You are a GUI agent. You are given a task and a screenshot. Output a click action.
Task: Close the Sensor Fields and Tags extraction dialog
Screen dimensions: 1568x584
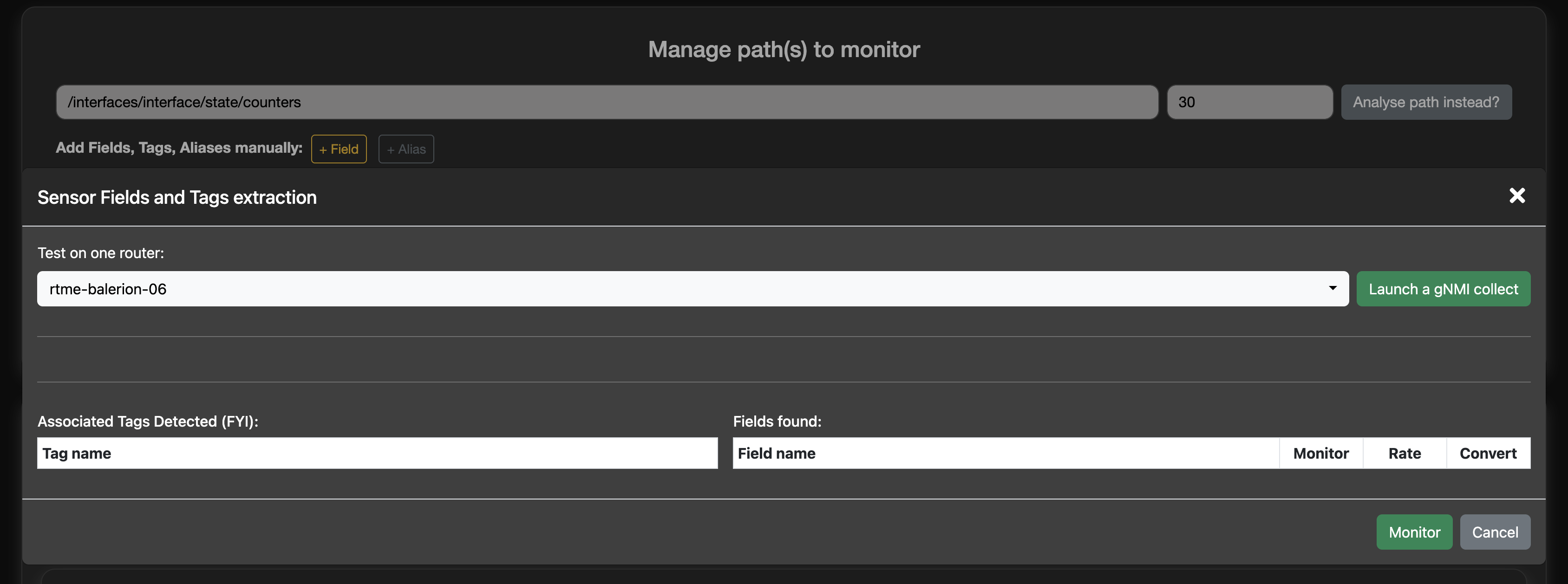pos(1517,195)
